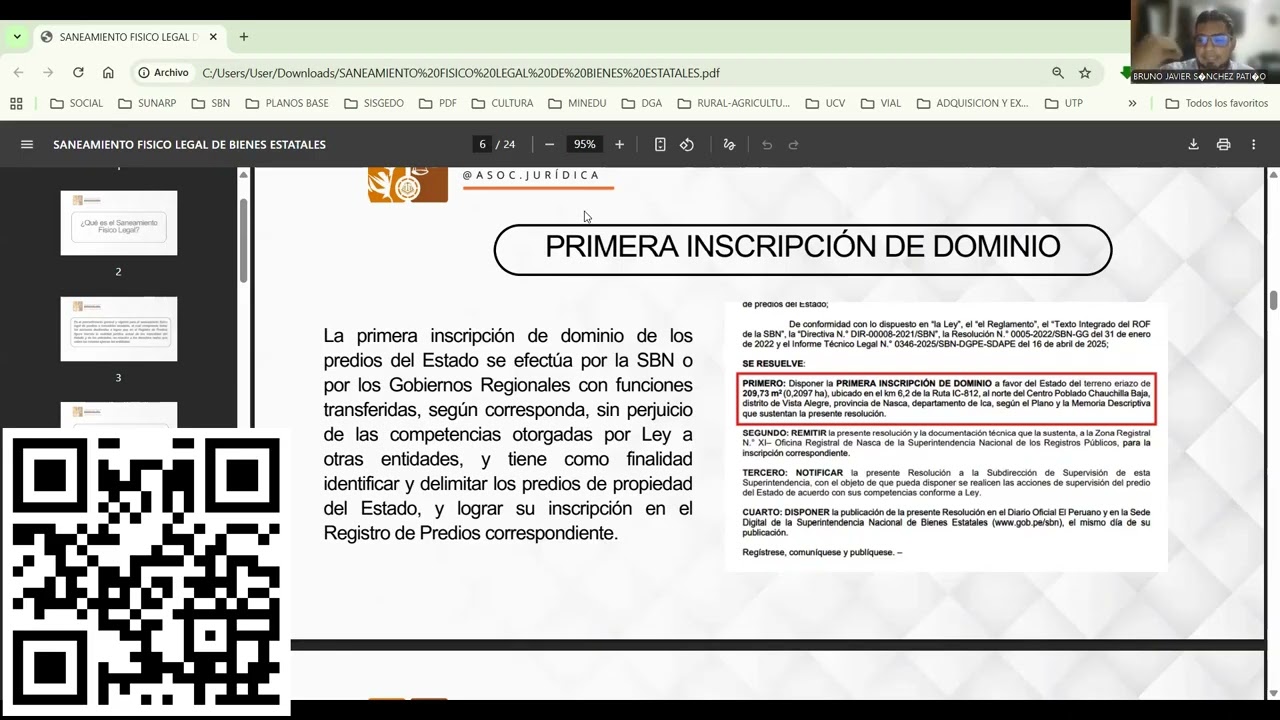Open the ADQUISICION Y EX... bookmarks folder
Screen dimensions: 1280x720
pyautogui.click(x=973, y=103)
